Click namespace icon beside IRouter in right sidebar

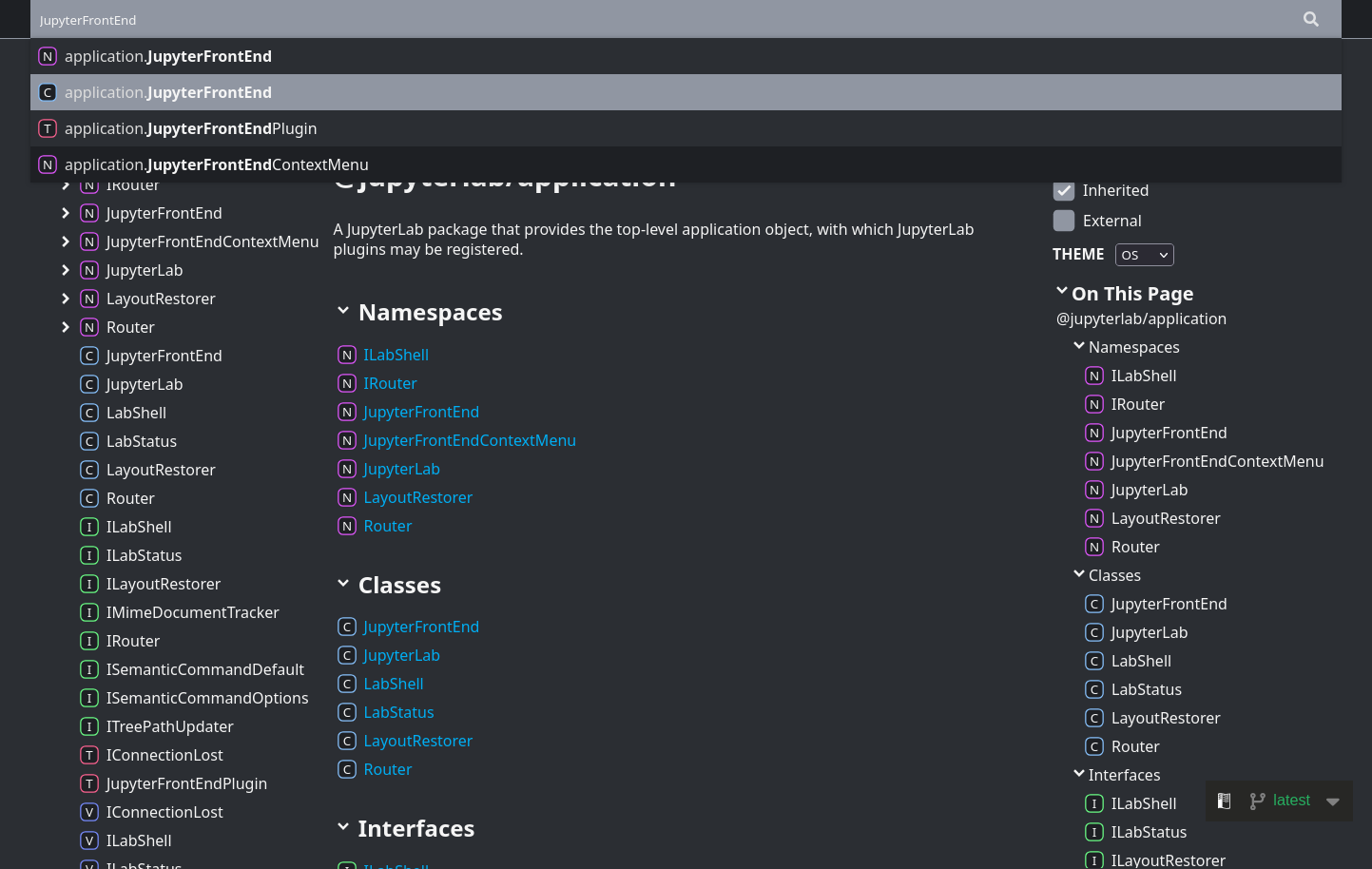pos(1094,404)
